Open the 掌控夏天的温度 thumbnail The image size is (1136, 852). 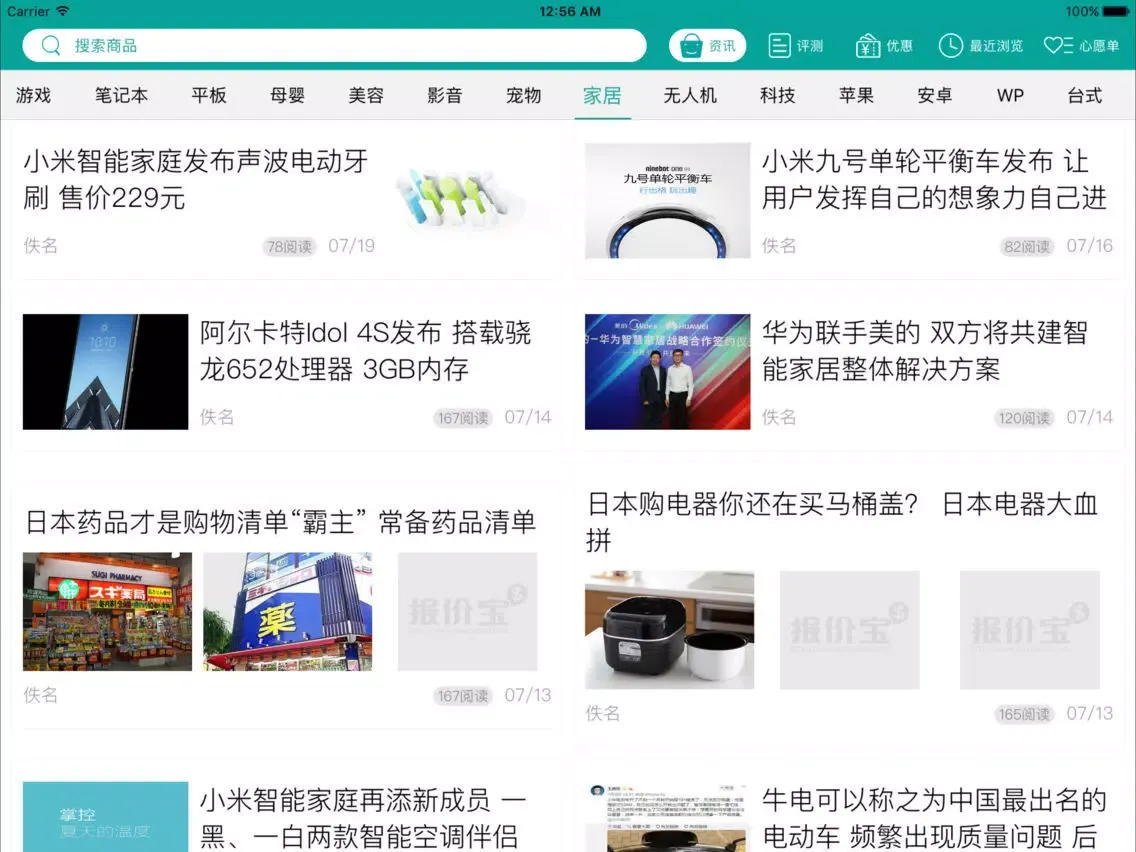105,816
